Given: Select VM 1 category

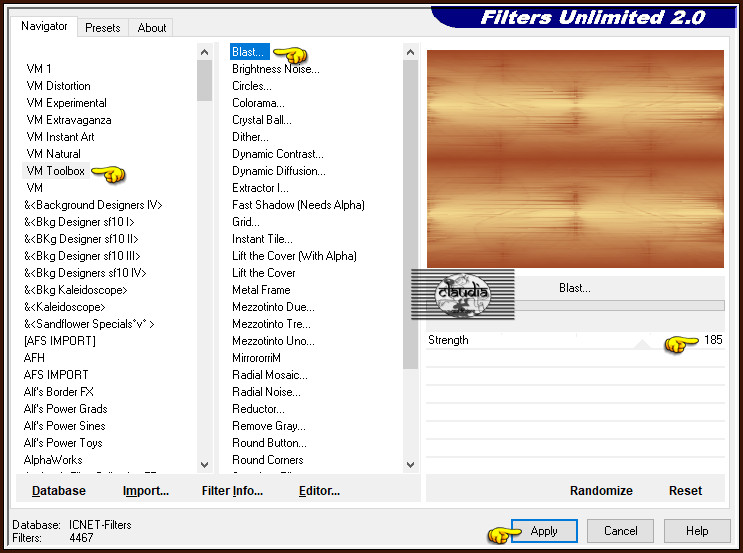Looking at the screenshot, I should [x=39, y=69].
